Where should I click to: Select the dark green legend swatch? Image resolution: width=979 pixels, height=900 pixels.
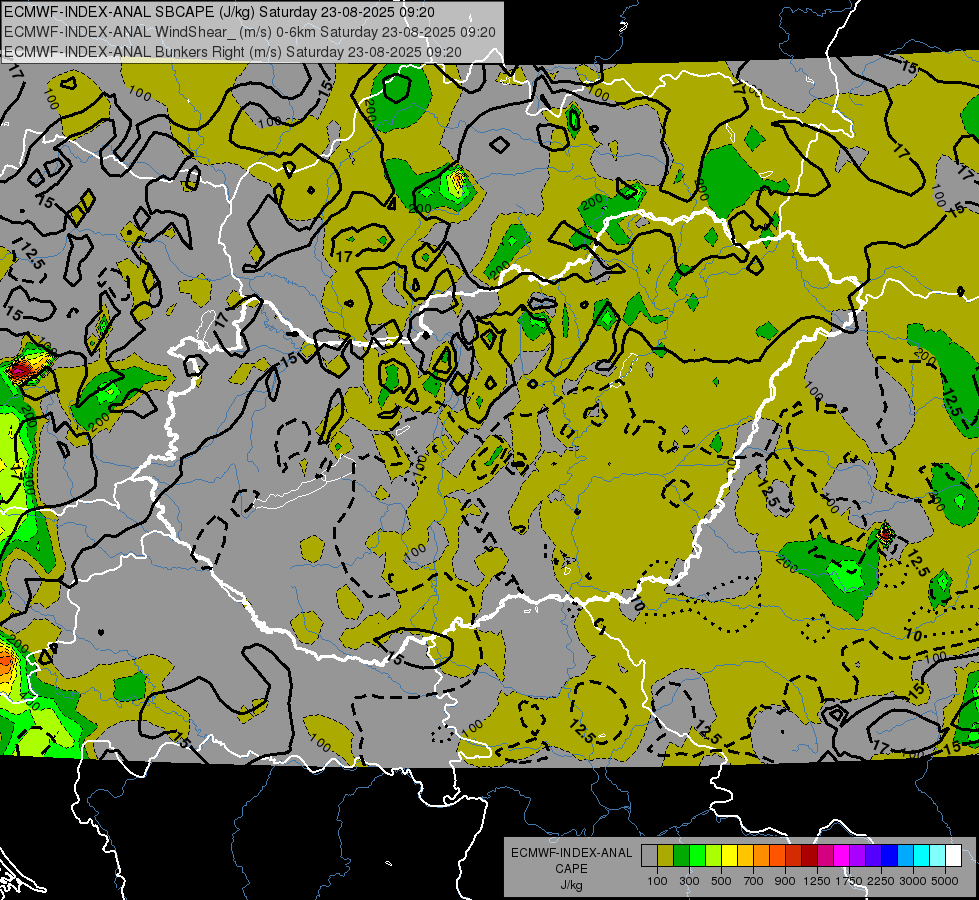tap(682, 855)
